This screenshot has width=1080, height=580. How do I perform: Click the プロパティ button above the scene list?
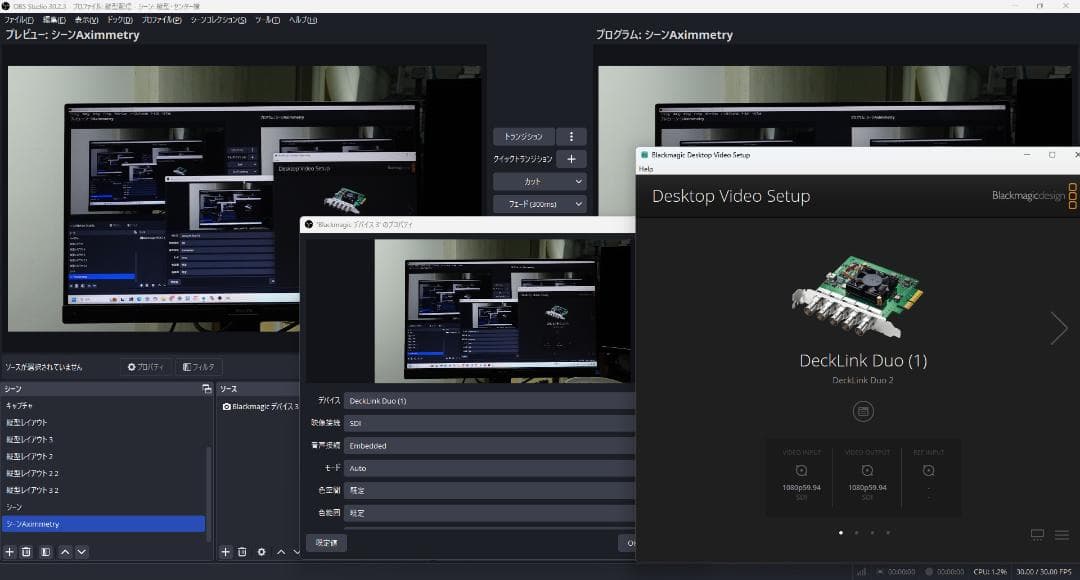click(x=146, y=367)
